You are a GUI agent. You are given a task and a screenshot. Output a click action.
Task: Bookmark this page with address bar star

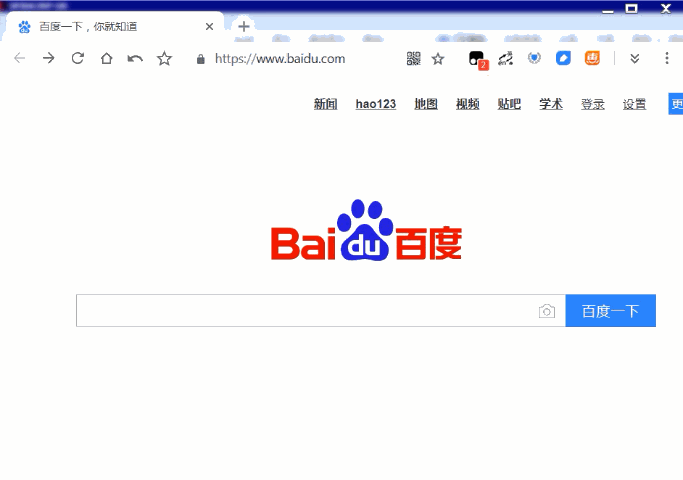(x=438, y=58)
